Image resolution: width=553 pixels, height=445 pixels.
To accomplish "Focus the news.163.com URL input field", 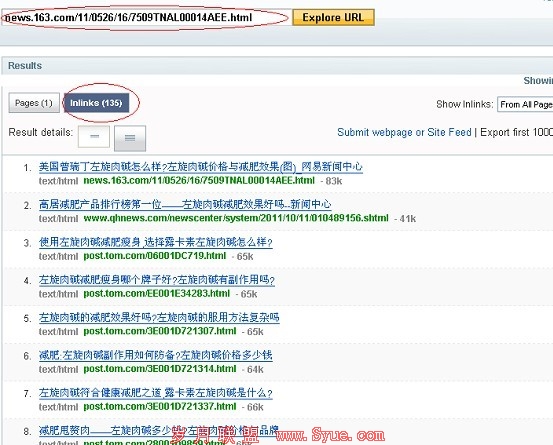I will click(x=146, y=17).
